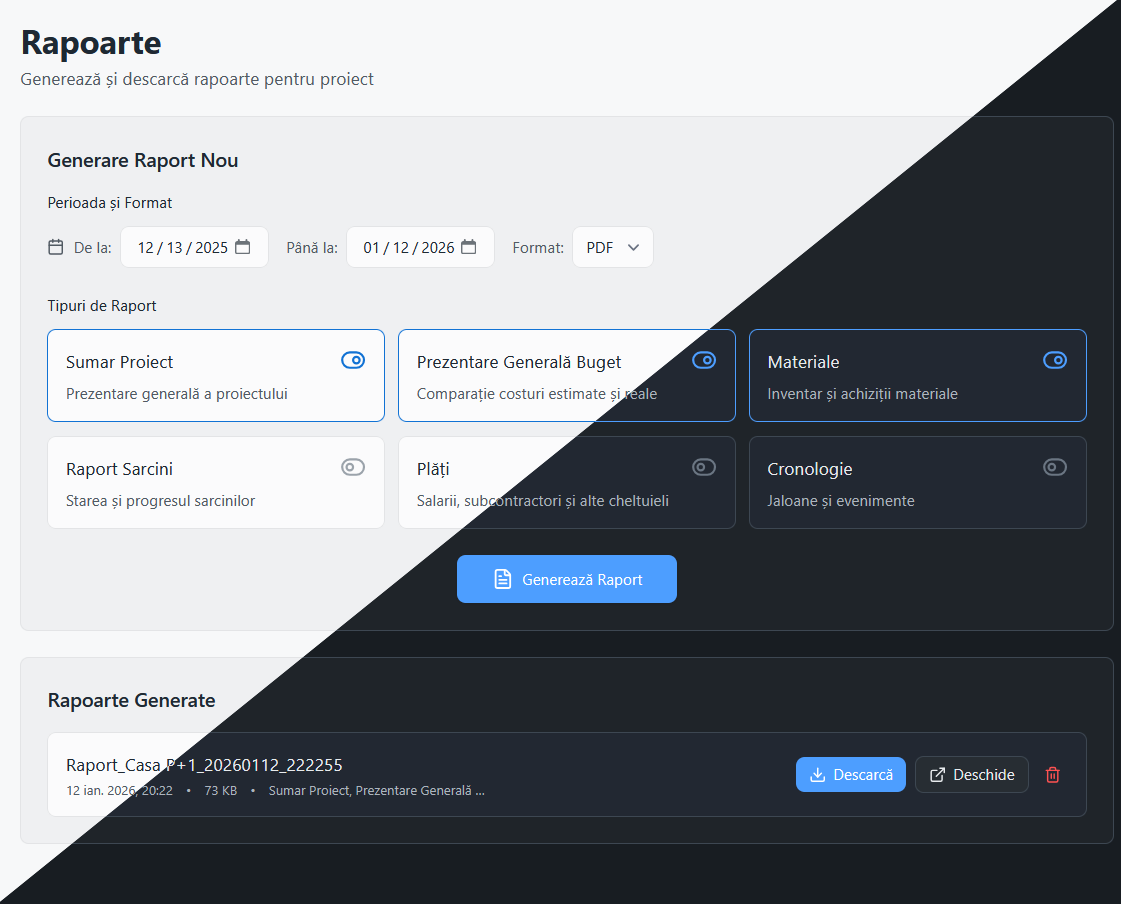Screen dimensions: 1121x904
Task: Click the Generează Raport button
Action: click(566, 579)
